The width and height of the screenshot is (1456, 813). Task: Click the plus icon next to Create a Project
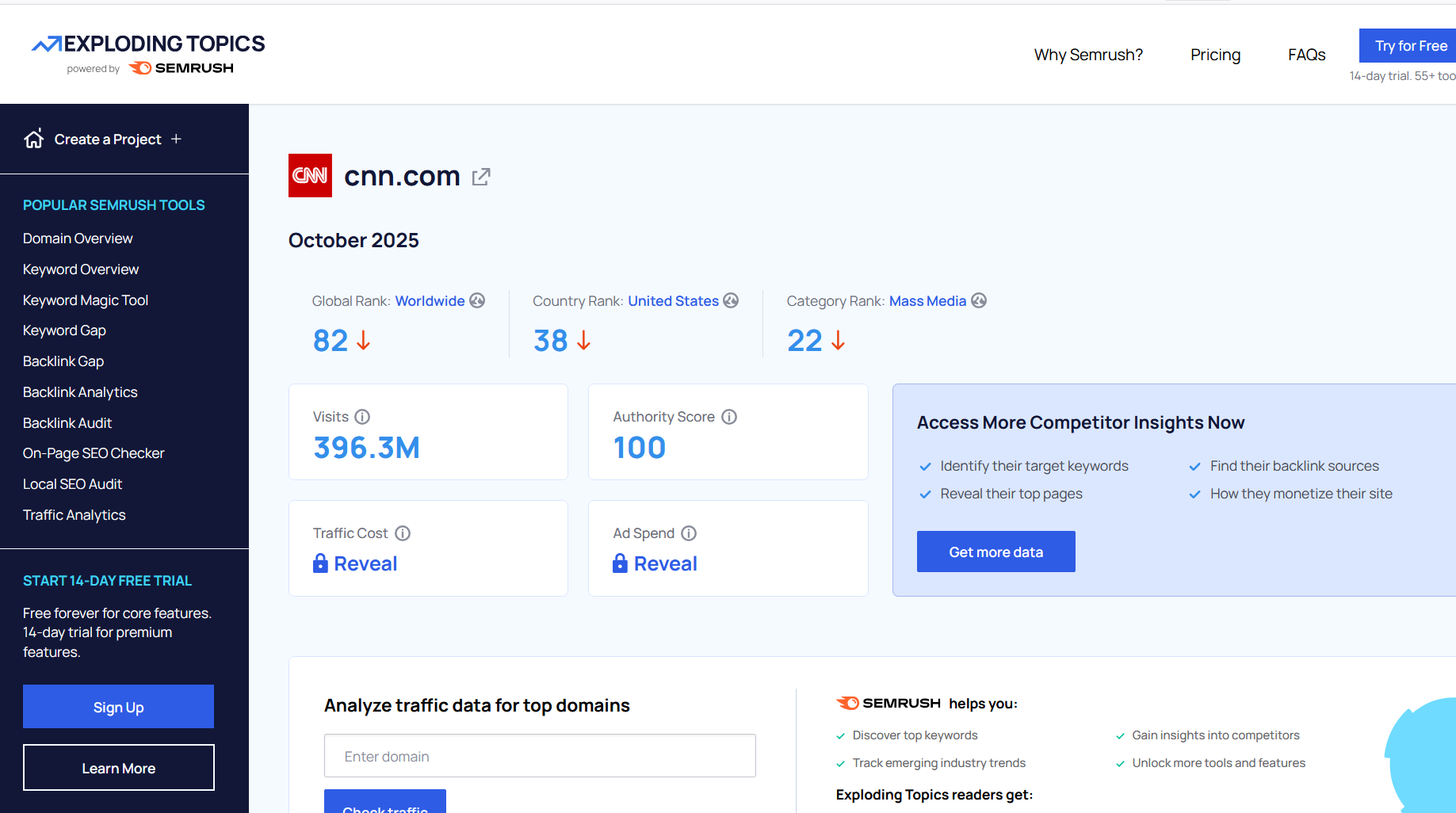176,139
